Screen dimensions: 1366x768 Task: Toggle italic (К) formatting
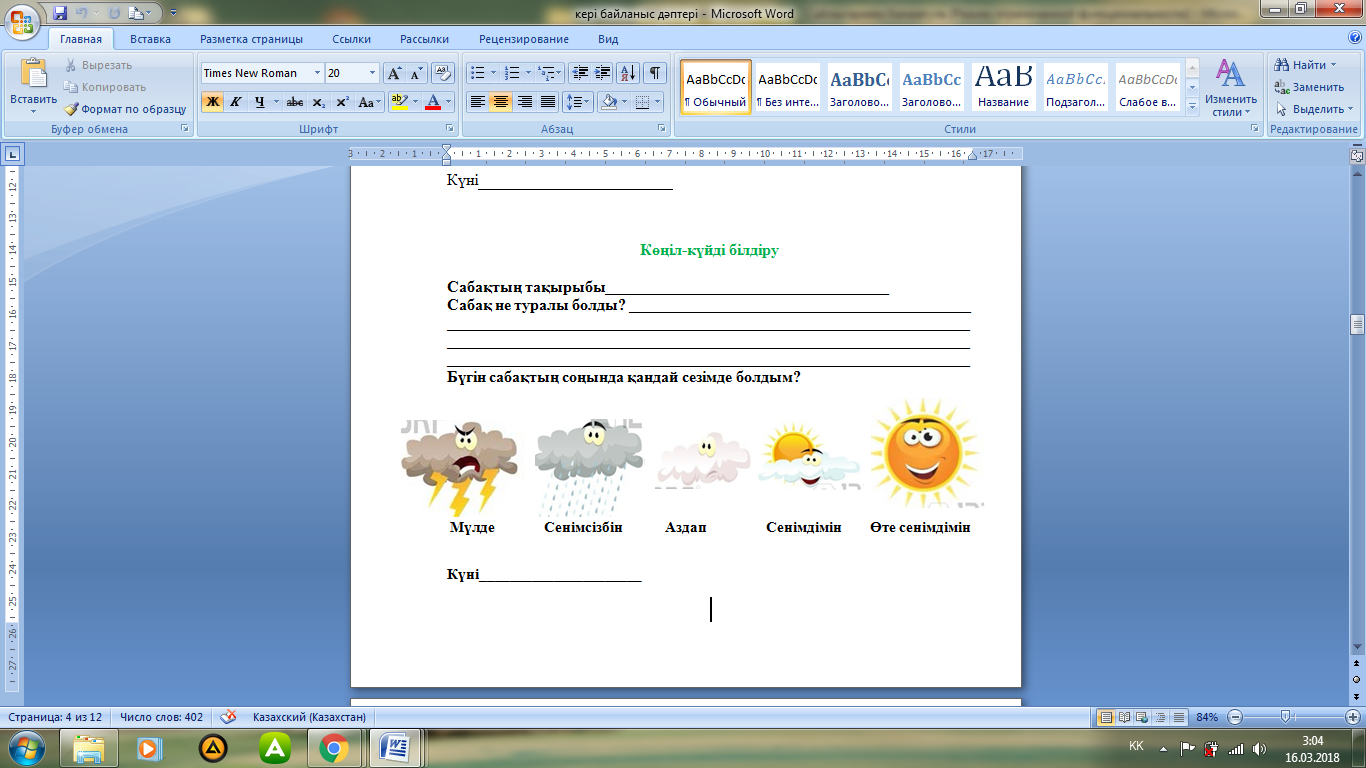[236, 102]
